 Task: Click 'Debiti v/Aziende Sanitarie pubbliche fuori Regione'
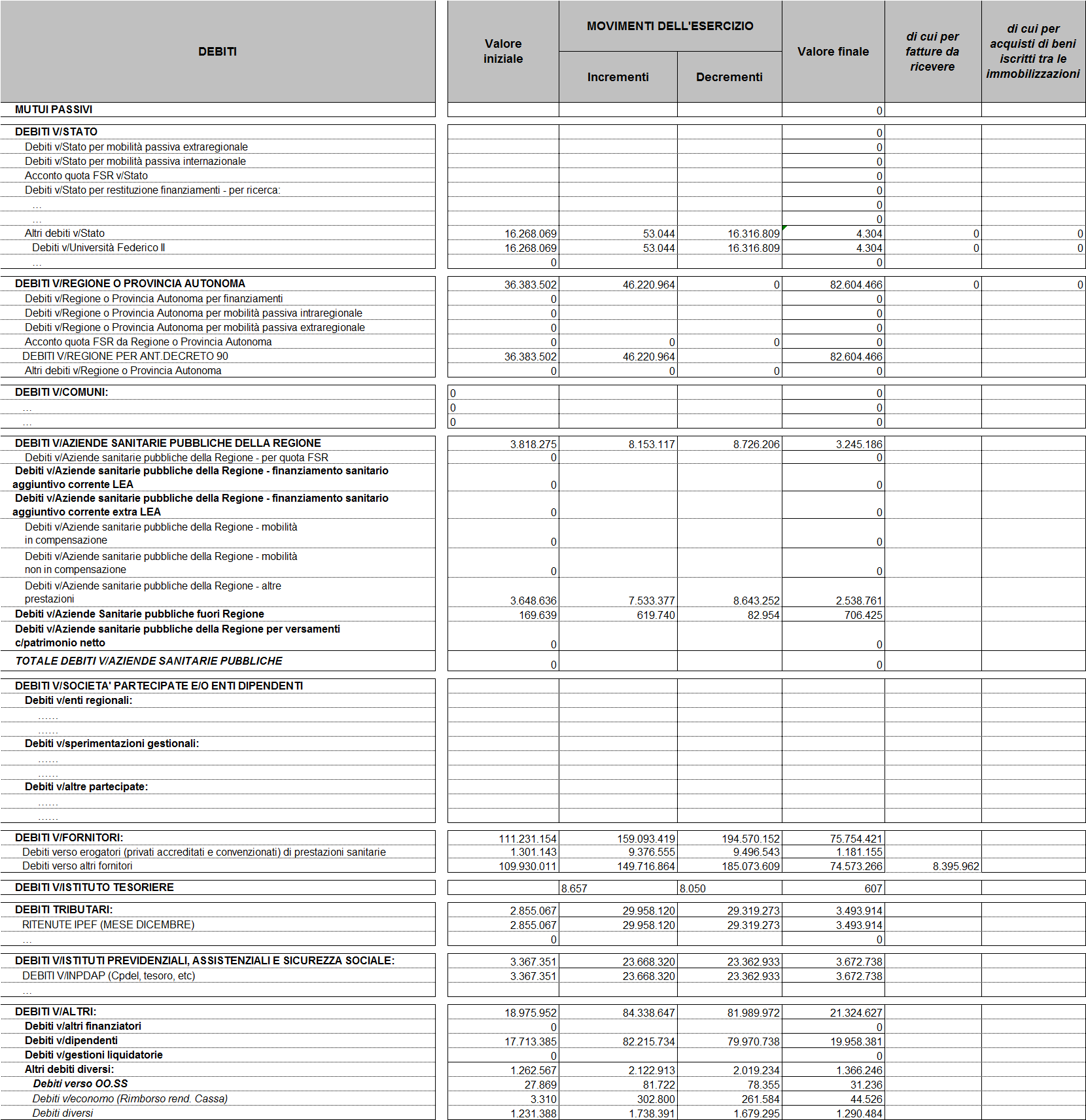[x=139, y=614]
